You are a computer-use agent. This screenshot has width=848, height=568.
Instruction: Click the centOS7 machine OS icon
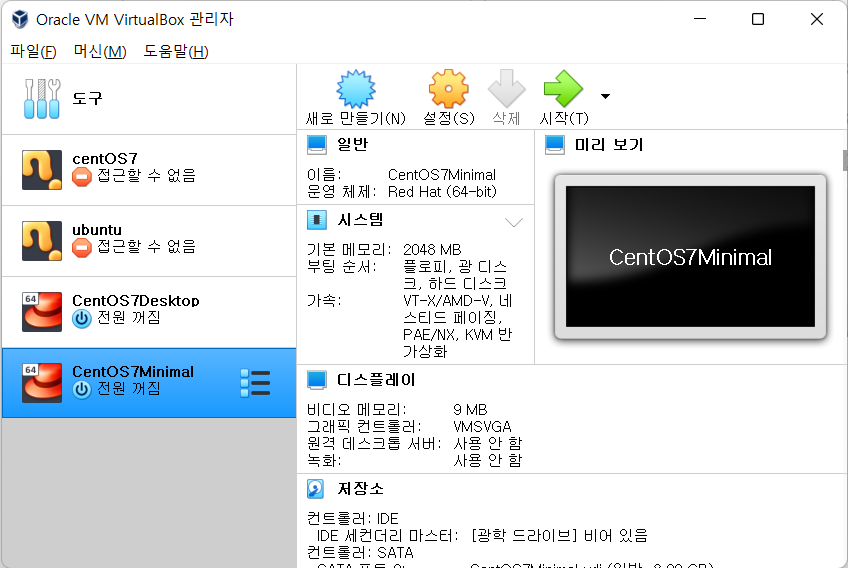point(42,170)
